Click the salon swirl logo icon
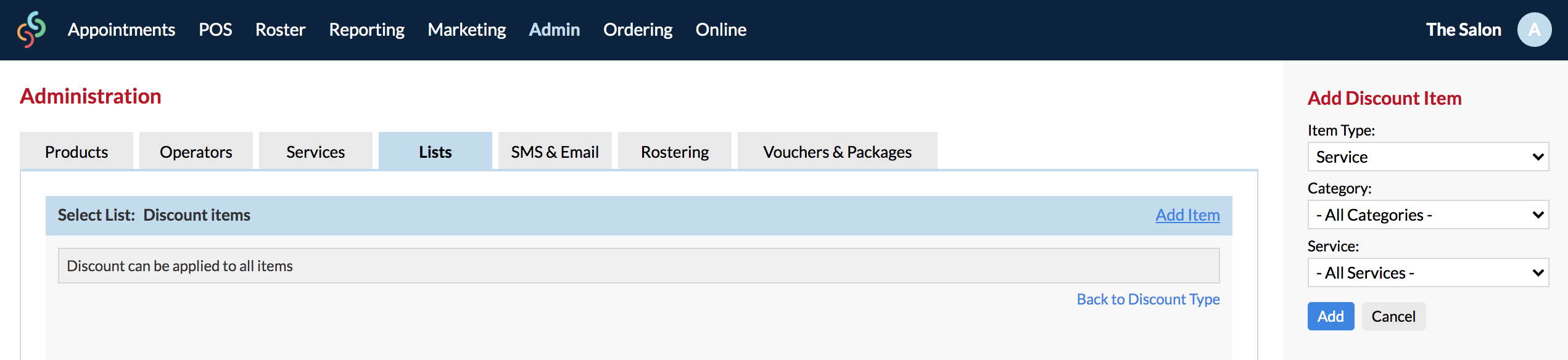Screen dimensions: 1568x360 [x=31, y=30]
